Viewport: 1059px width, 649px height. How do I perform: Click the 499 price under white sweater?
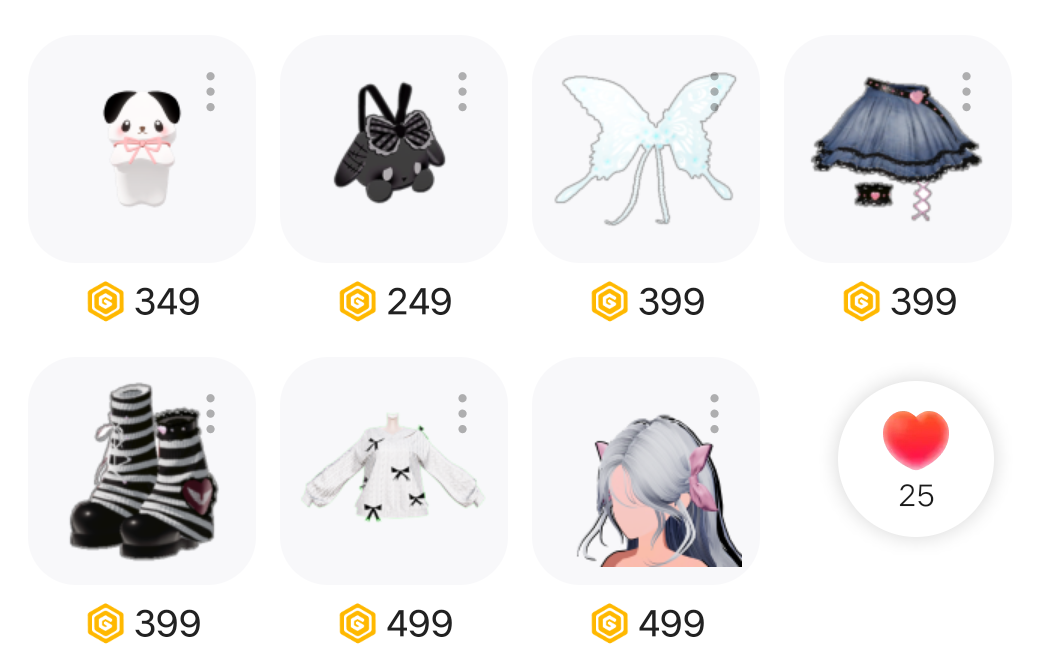(x=419, y=623)
